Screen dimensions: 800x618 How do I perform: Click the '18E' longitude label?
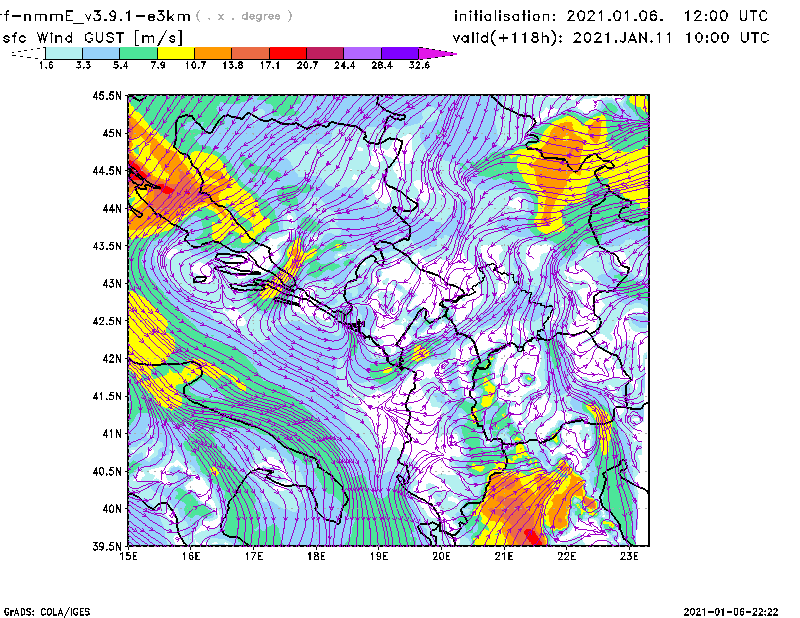[x=316, y=556]
